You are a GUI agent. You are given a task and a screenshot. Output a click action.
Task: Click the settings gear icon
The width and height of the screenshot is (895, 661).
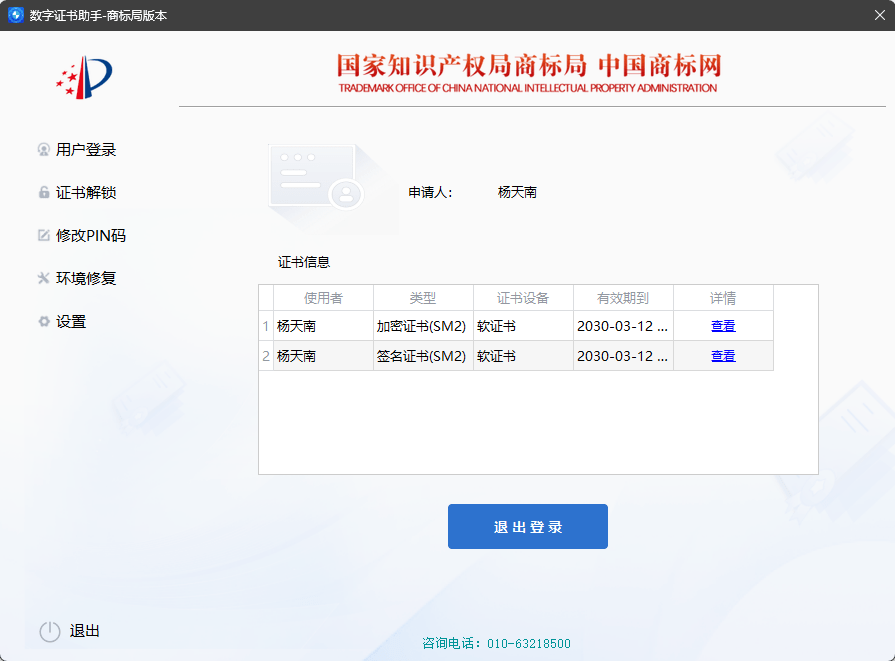coord(44,321)
